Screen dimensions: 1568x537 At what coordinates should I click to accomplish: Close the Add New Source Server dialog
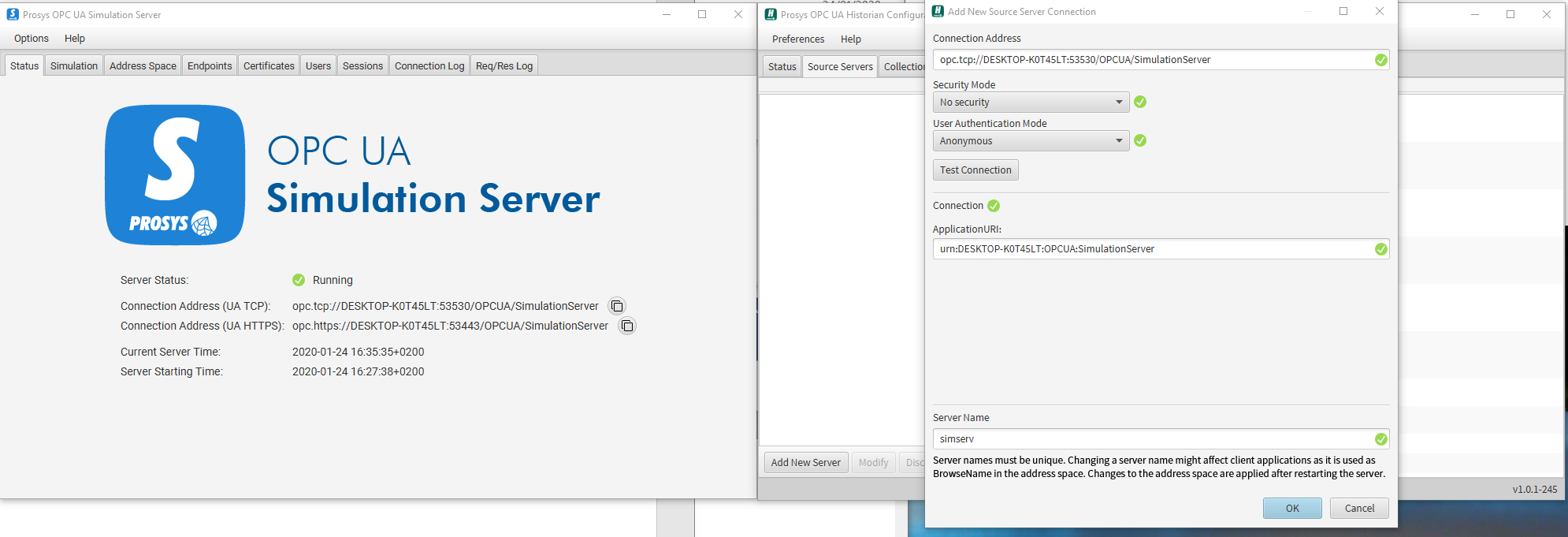click(x=1380, y=11)
